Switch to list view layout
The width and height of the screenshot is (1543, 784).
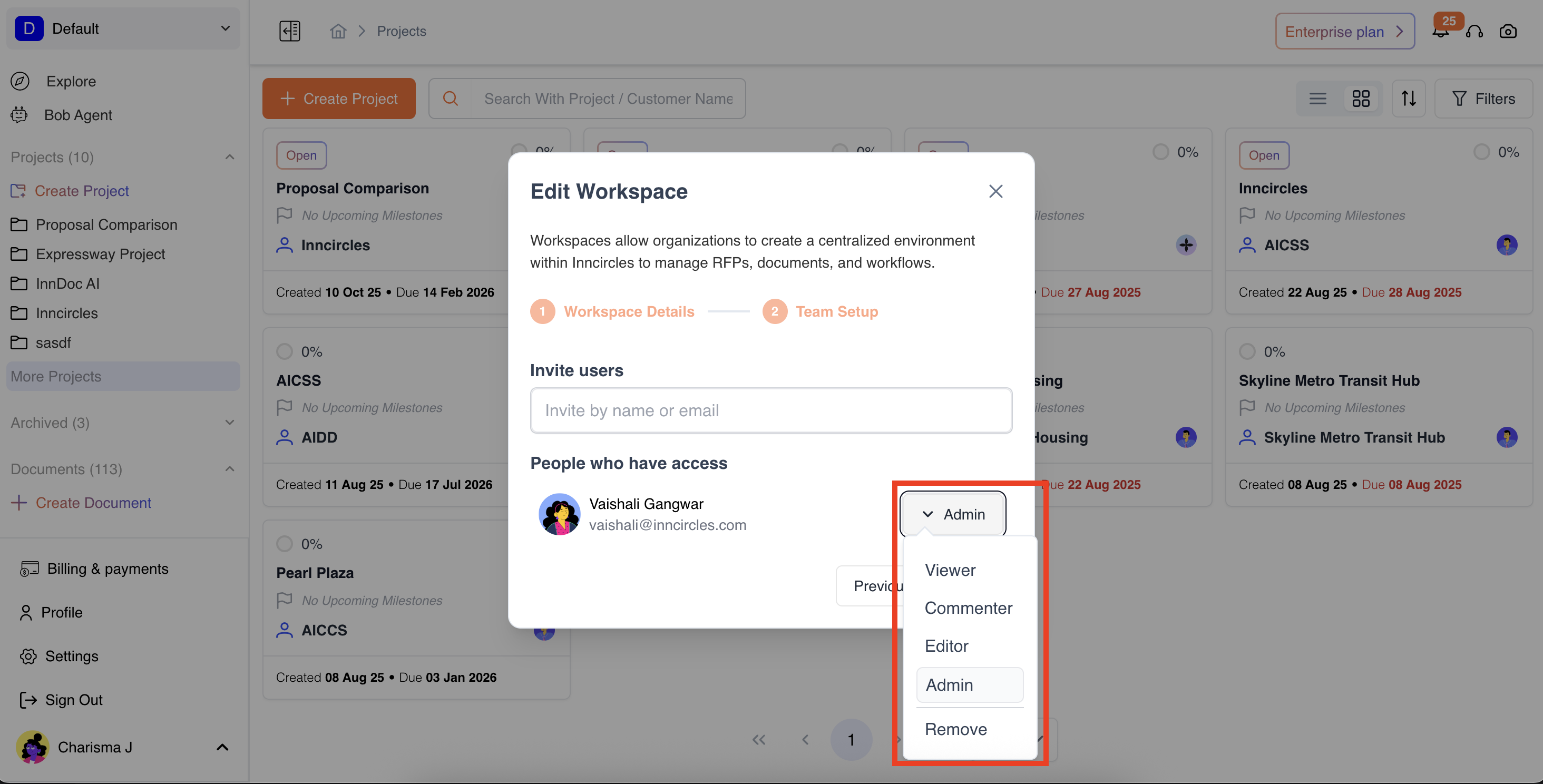[x=1317, y=99]
